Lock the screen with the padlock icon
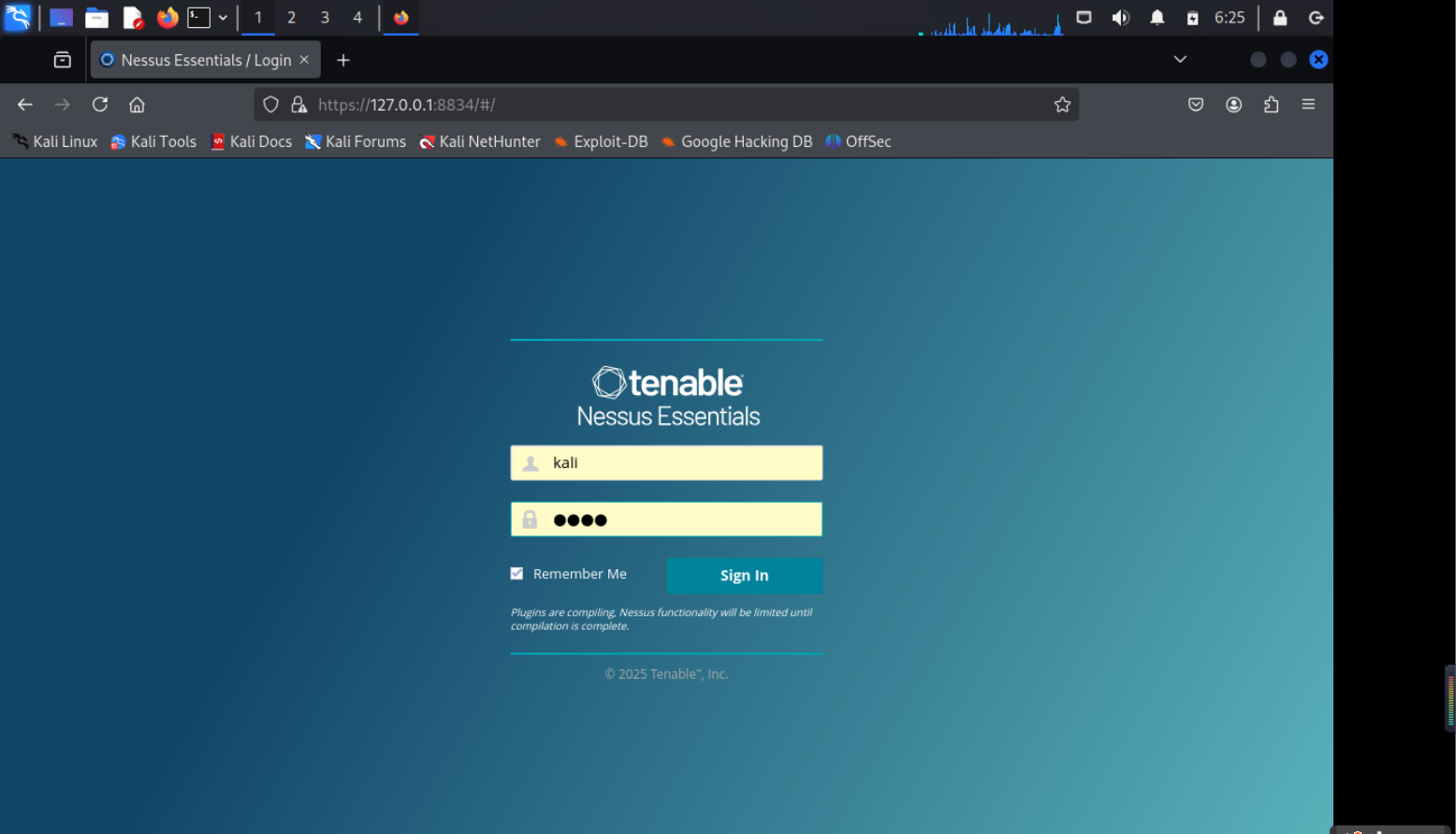Screen dimensions: 1456x834 [1280, 18]
